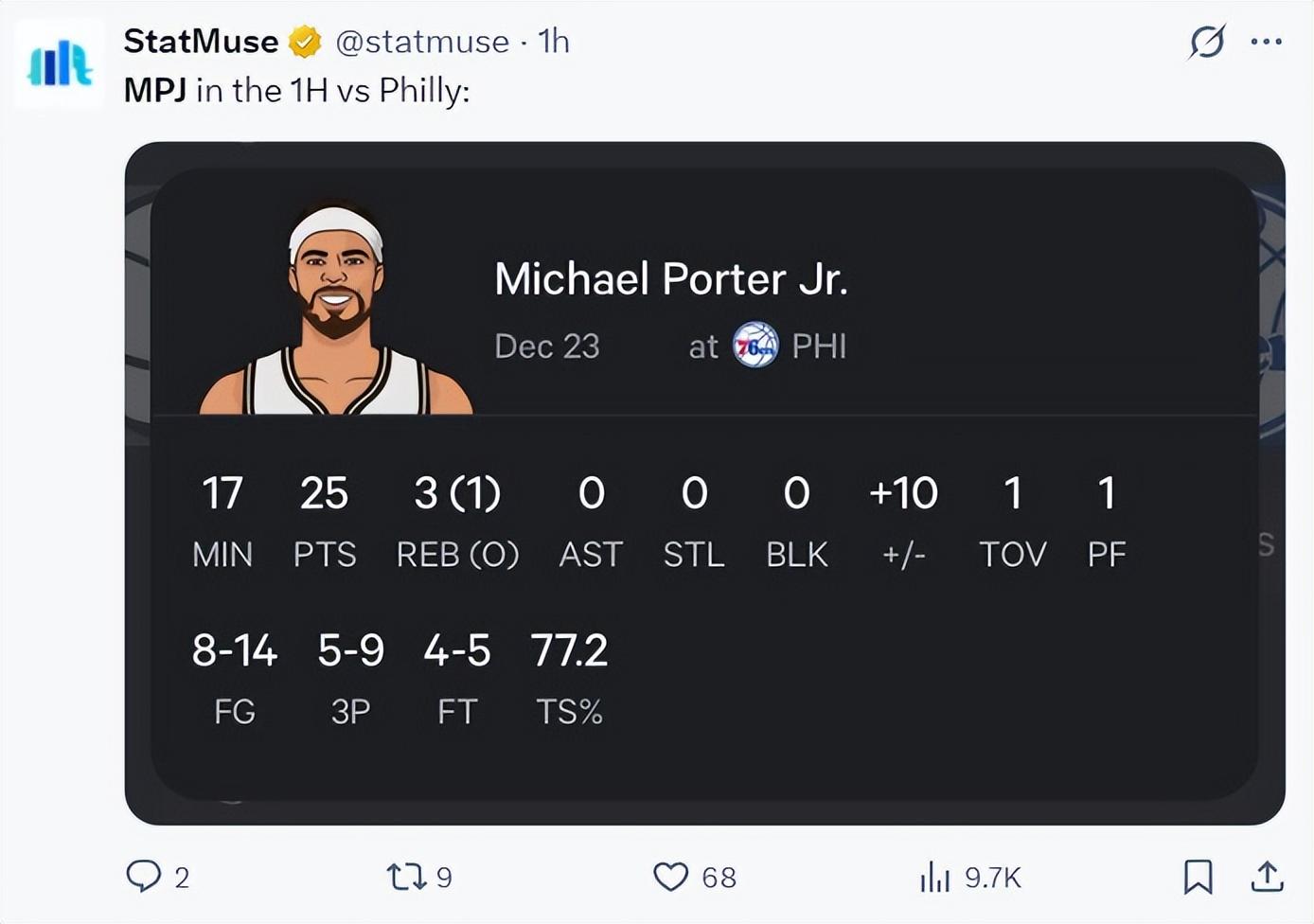
Task: Repost the MPJ stats tweet
Action: coord(407,877)
